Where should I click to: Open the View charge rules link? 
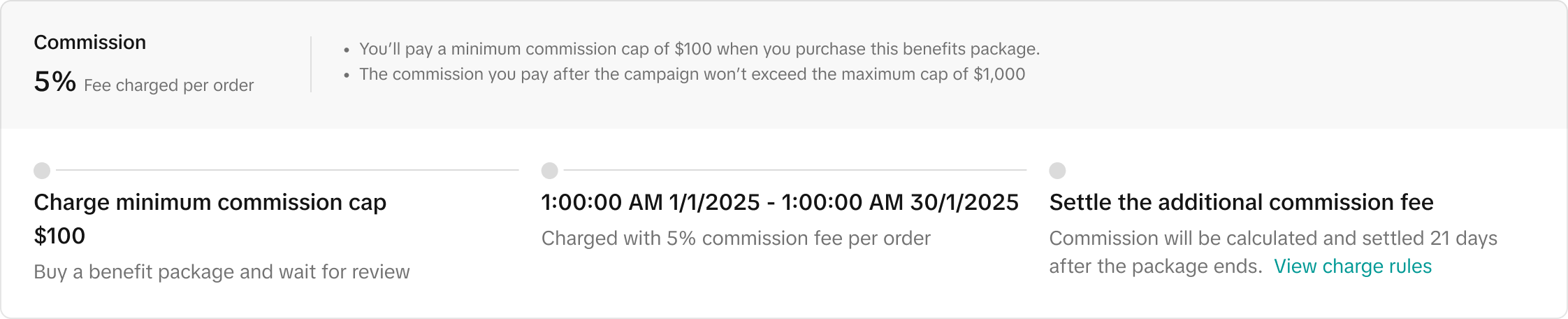1353,267
